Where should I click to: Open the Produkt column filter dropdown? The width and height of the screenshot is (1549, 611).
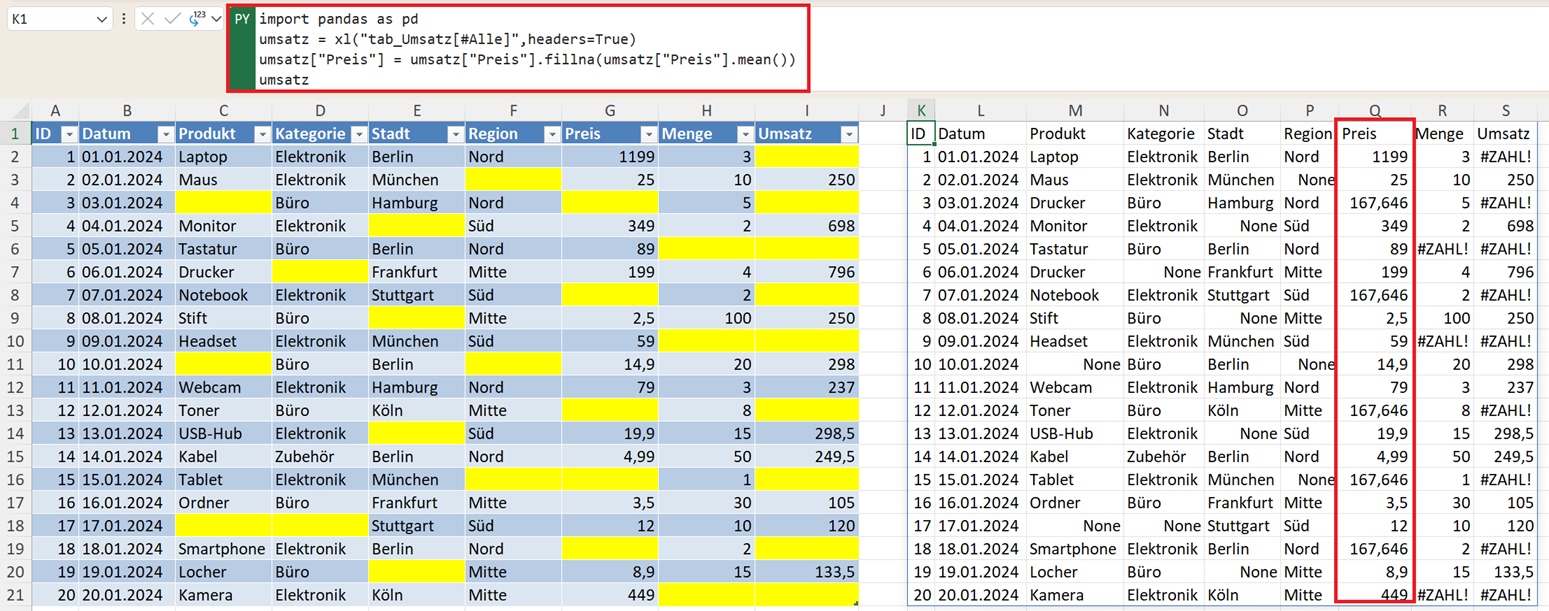(x=262, y=134)
